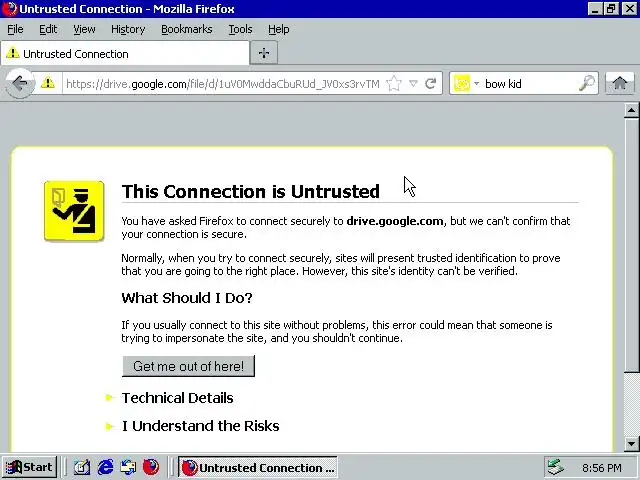Reload the page with the refresh icon
Screen dimensions: 640x480
click(x=430, y=84)
